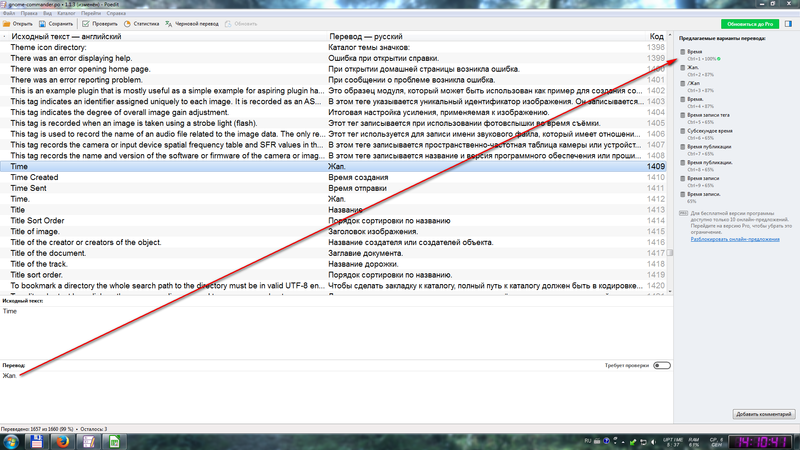Click Добавить комментарий button
Screen dimensions: 800x450
point(764,414)
